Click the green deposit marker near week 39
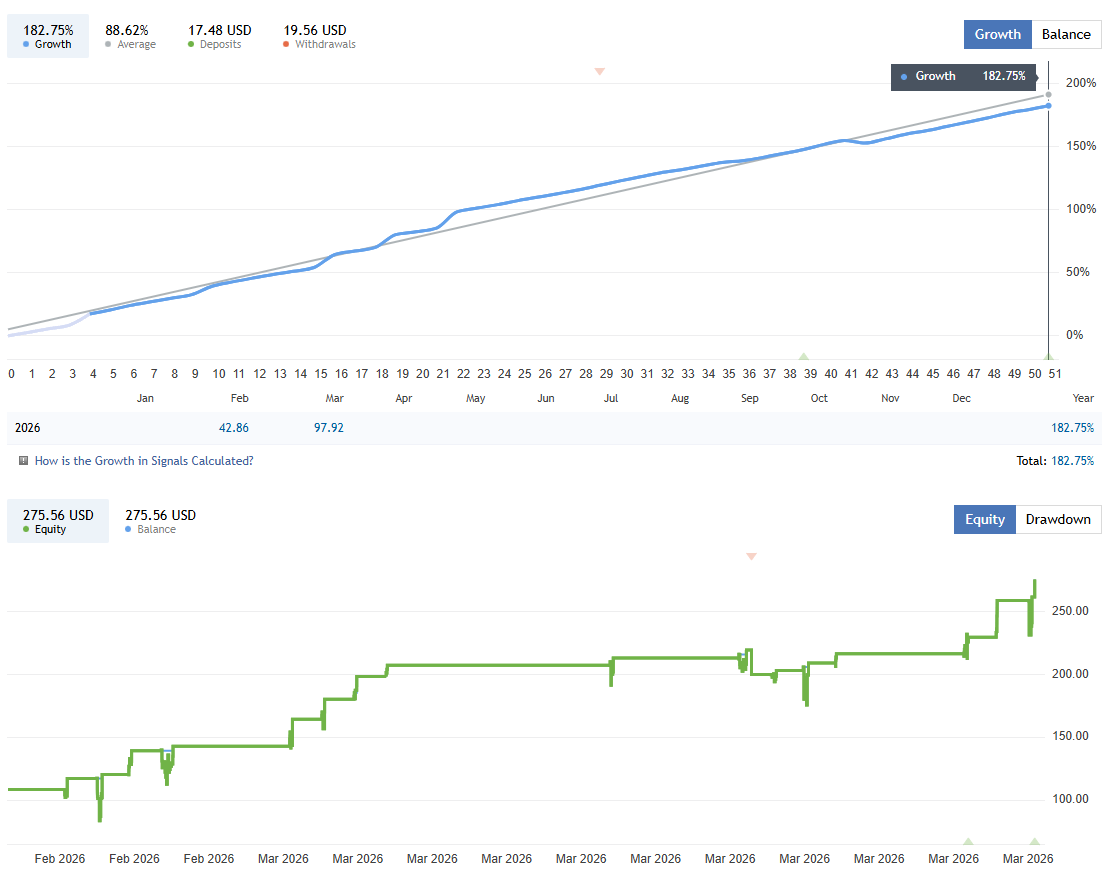This screenshot has height=880, width=1110. [803, 356]
